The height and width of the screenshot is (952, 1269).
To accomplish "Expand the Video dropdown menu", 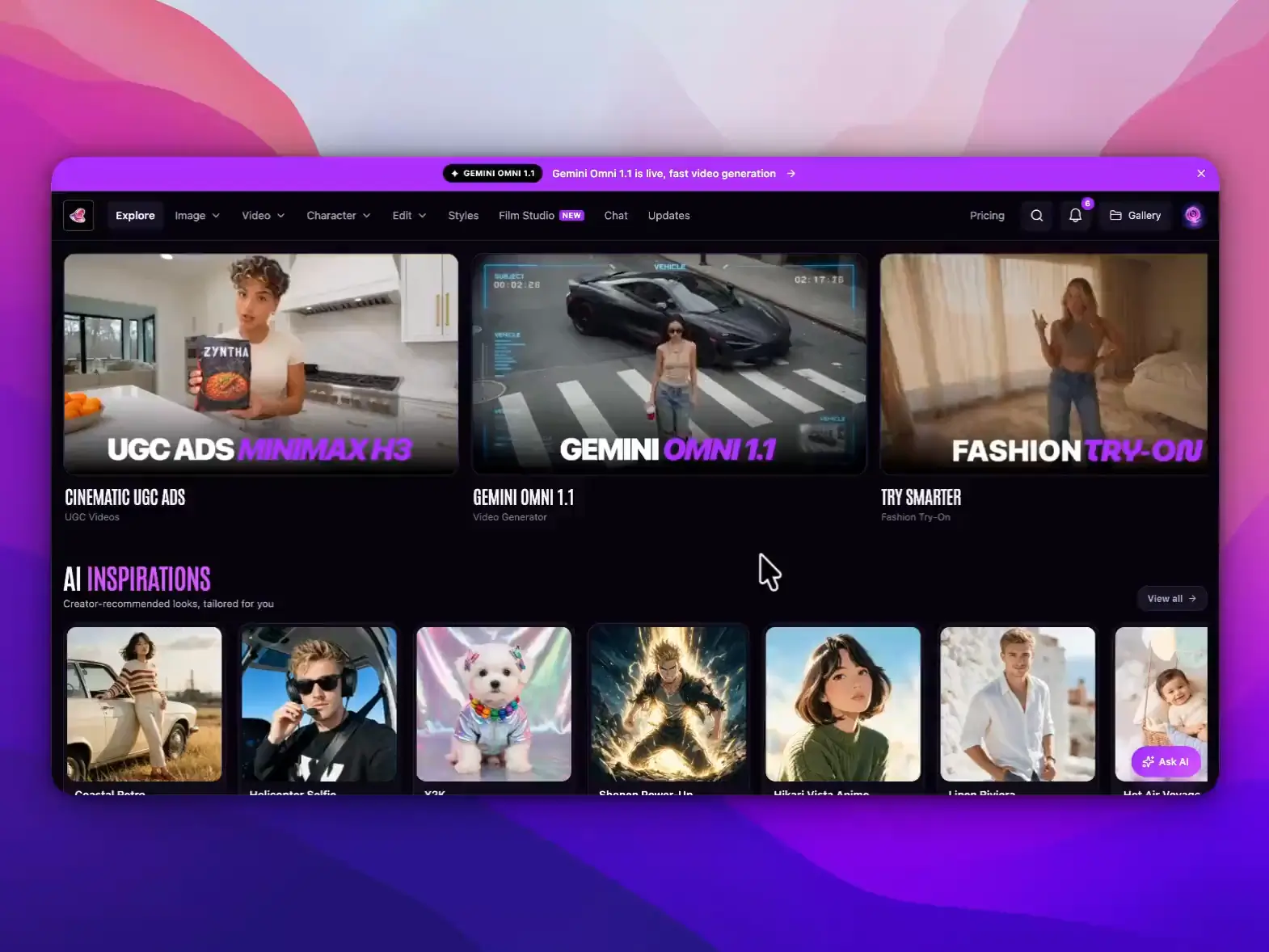I will [263, 216].
